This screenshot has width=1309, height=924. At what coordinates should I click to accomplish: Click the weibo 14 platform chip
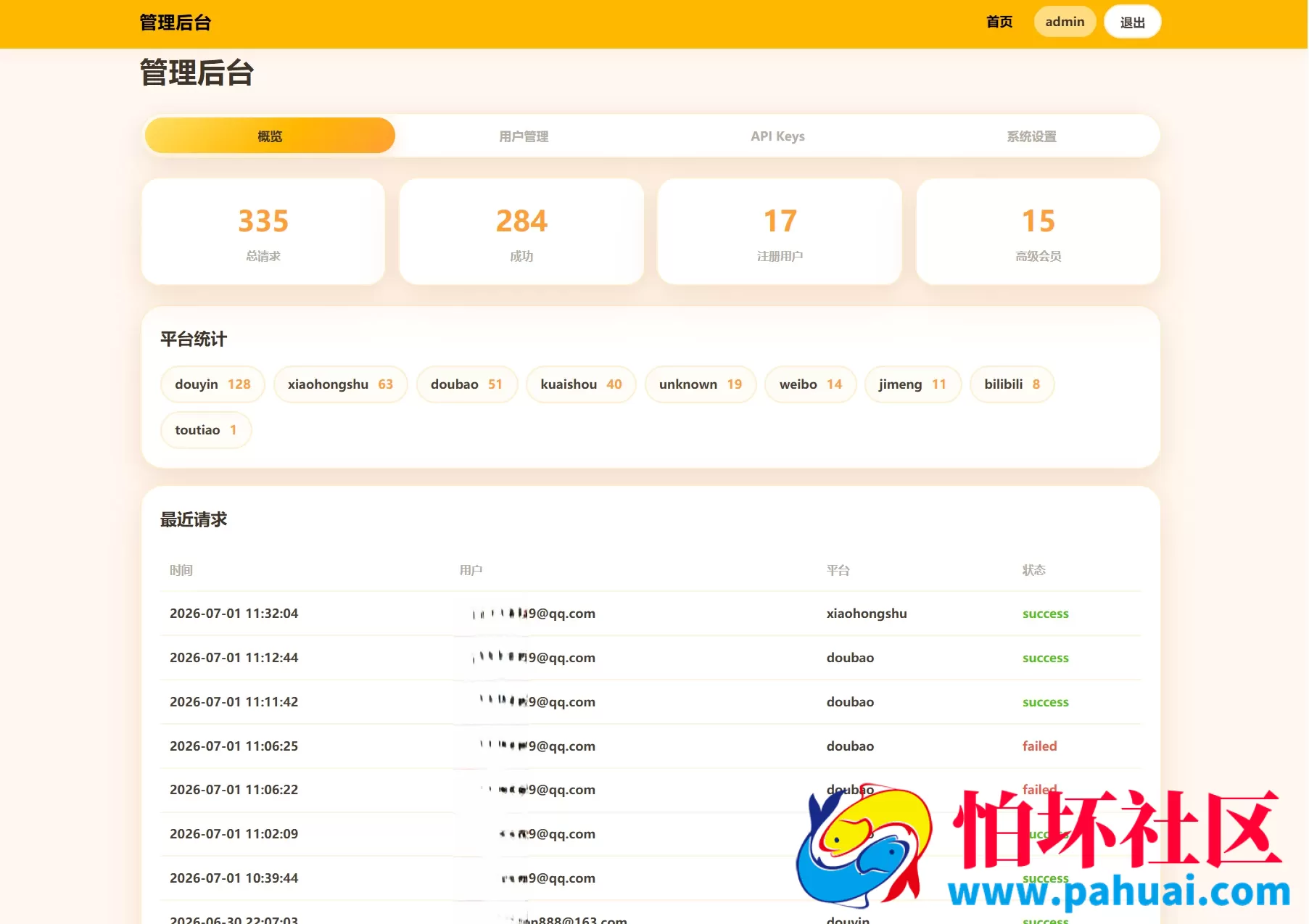(x=811, y=384)
